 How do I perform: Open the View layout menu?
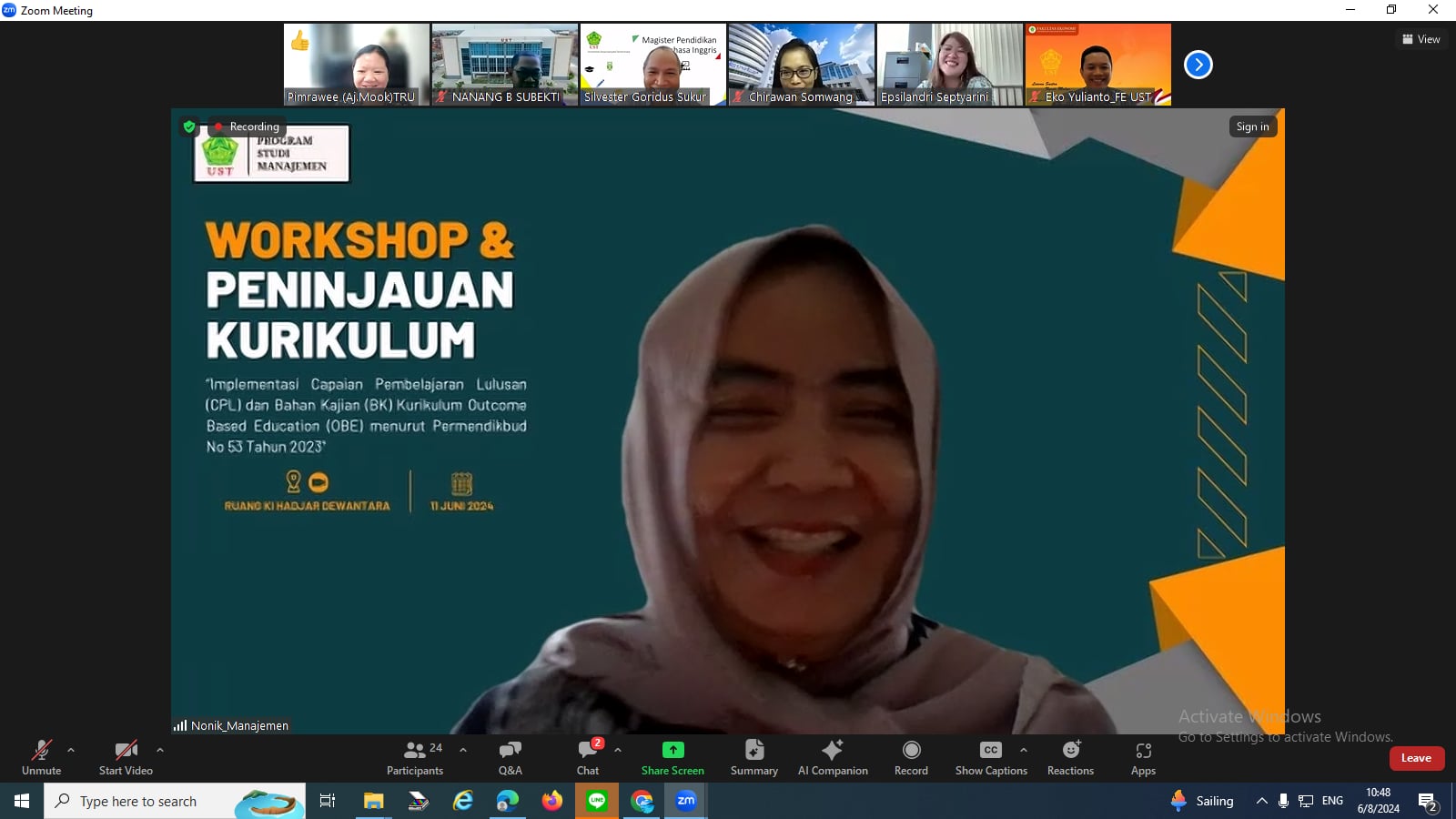(x=1421, y=39)
